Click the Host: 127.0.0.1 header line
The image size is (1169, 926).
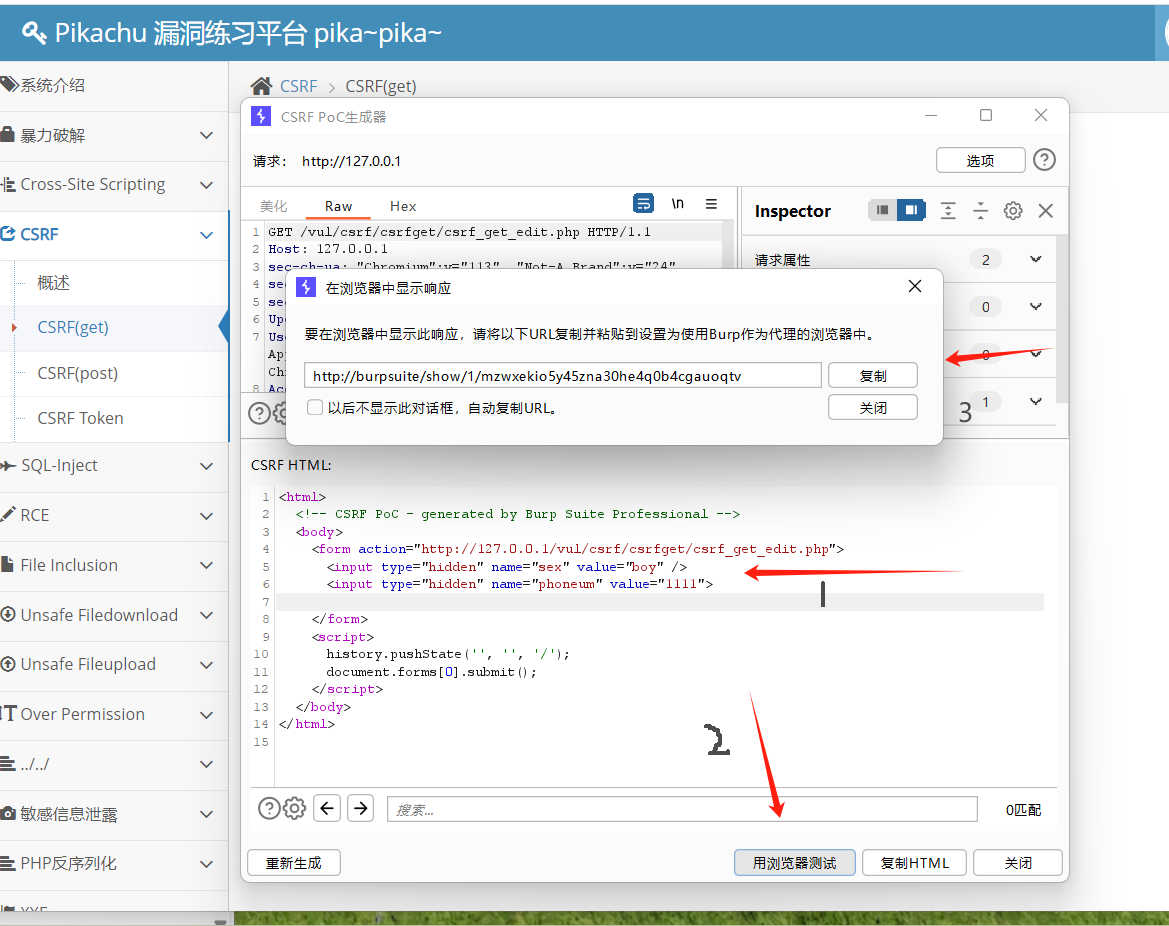(328, 249)
